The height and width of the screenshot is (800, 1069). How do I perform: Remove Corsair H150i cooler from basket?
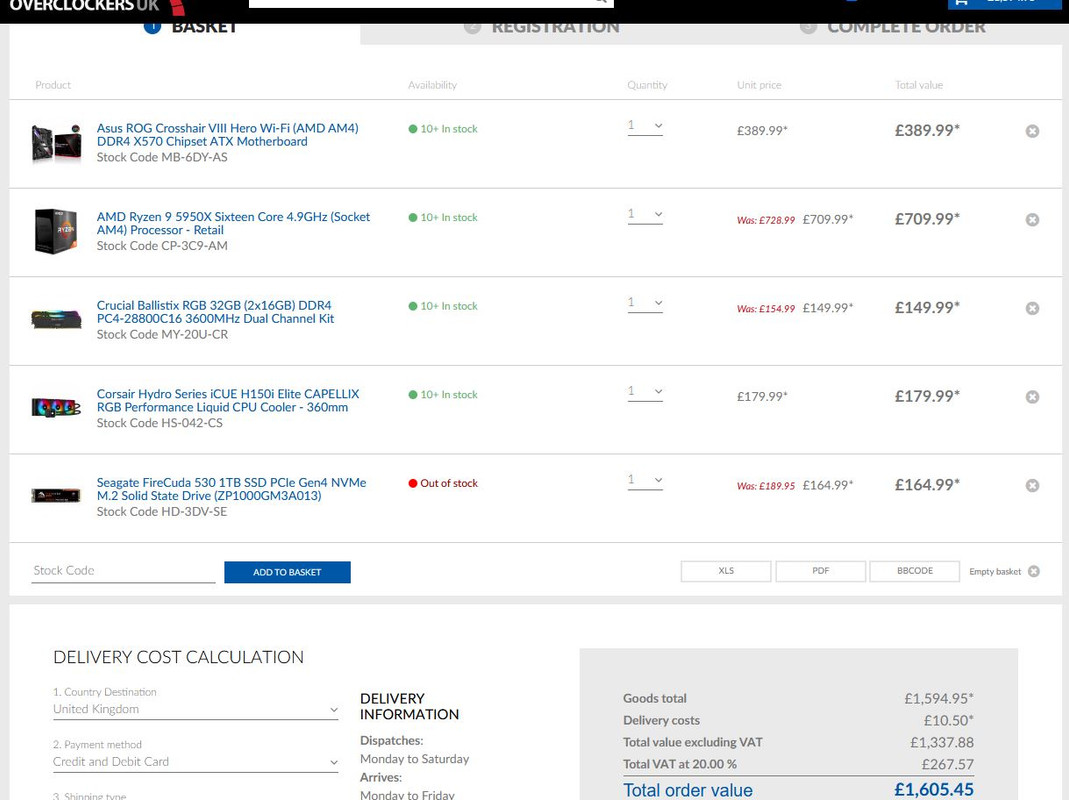coord(1032,397)
